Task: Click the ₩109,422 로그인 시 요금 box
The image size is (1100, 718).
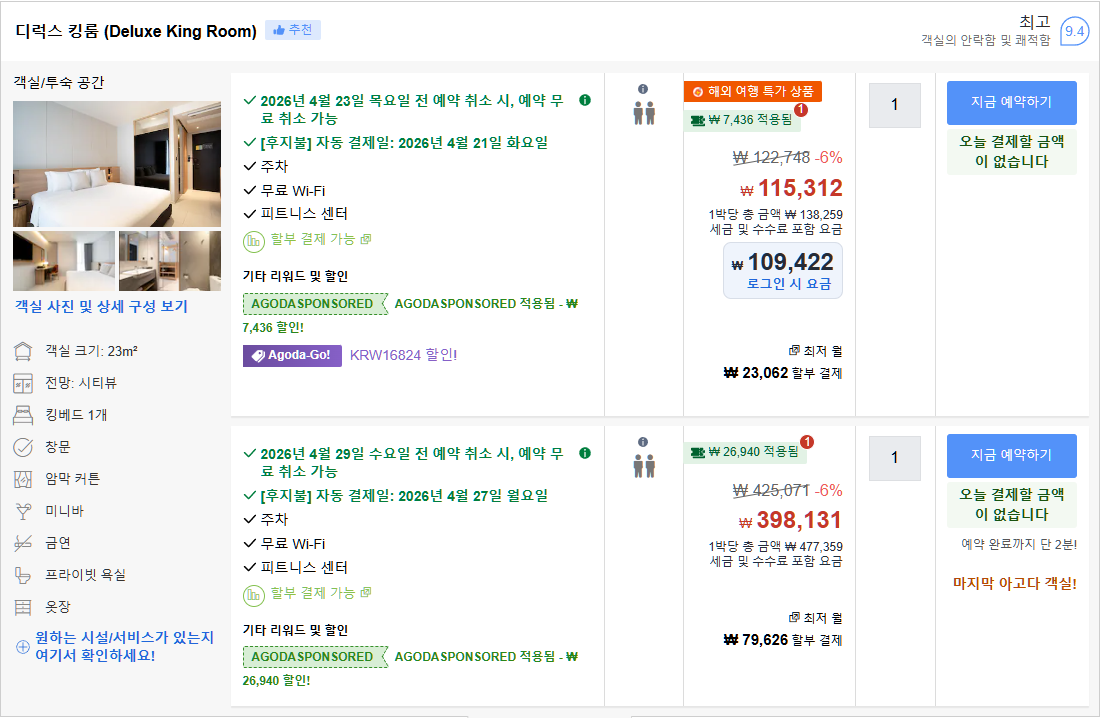Action: click(782, 270)
